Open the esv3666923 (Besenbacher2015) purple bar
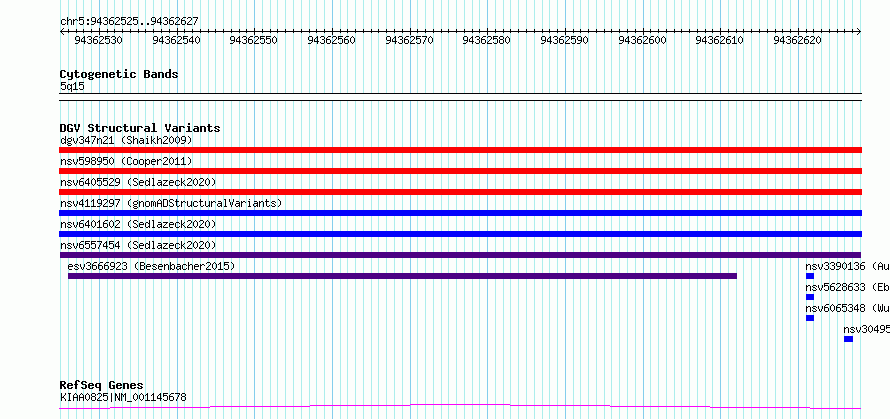 (402, 276)
